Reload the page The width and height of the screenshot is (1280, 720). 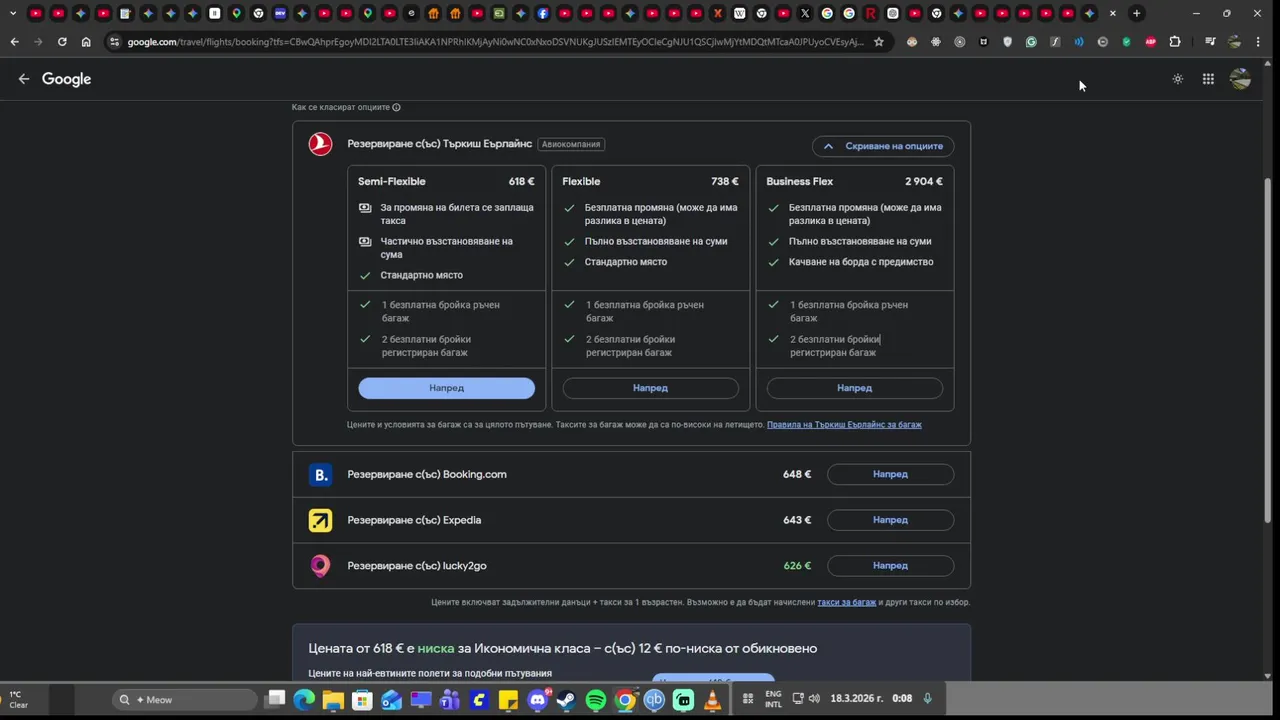coord(62,42)
